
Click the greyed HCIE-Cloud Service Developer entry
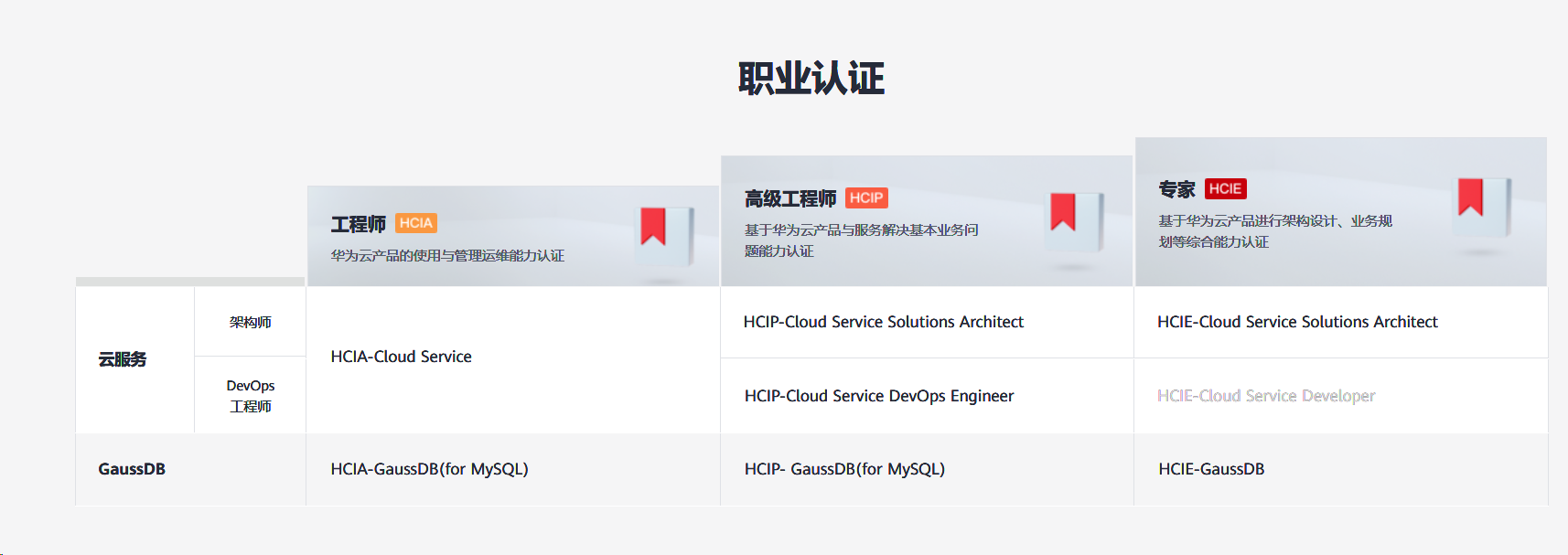coord(1265,396)
